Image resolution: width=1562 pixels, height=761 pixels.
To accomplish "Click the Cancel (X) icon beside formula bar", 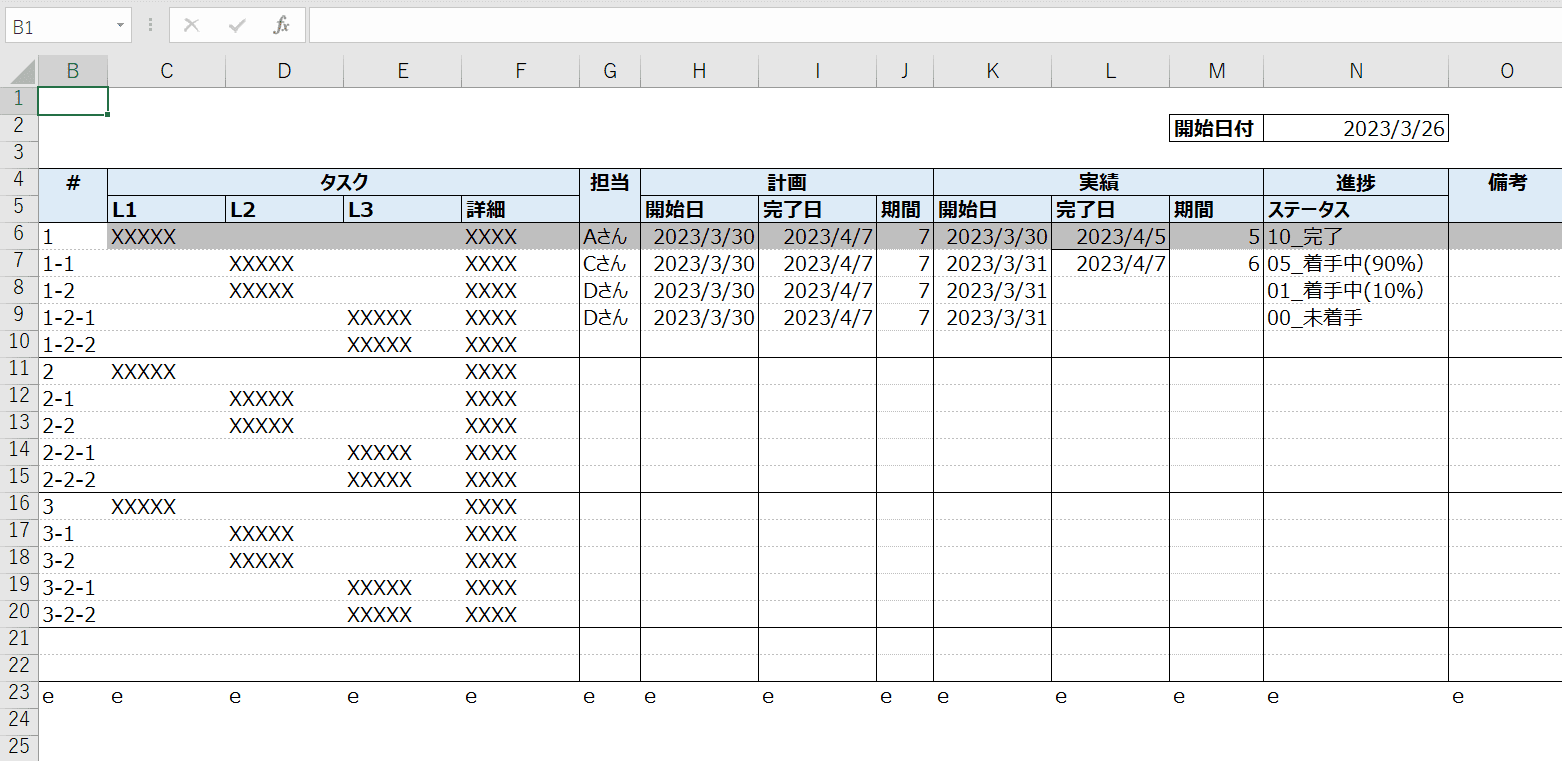I will coord(192,25).
